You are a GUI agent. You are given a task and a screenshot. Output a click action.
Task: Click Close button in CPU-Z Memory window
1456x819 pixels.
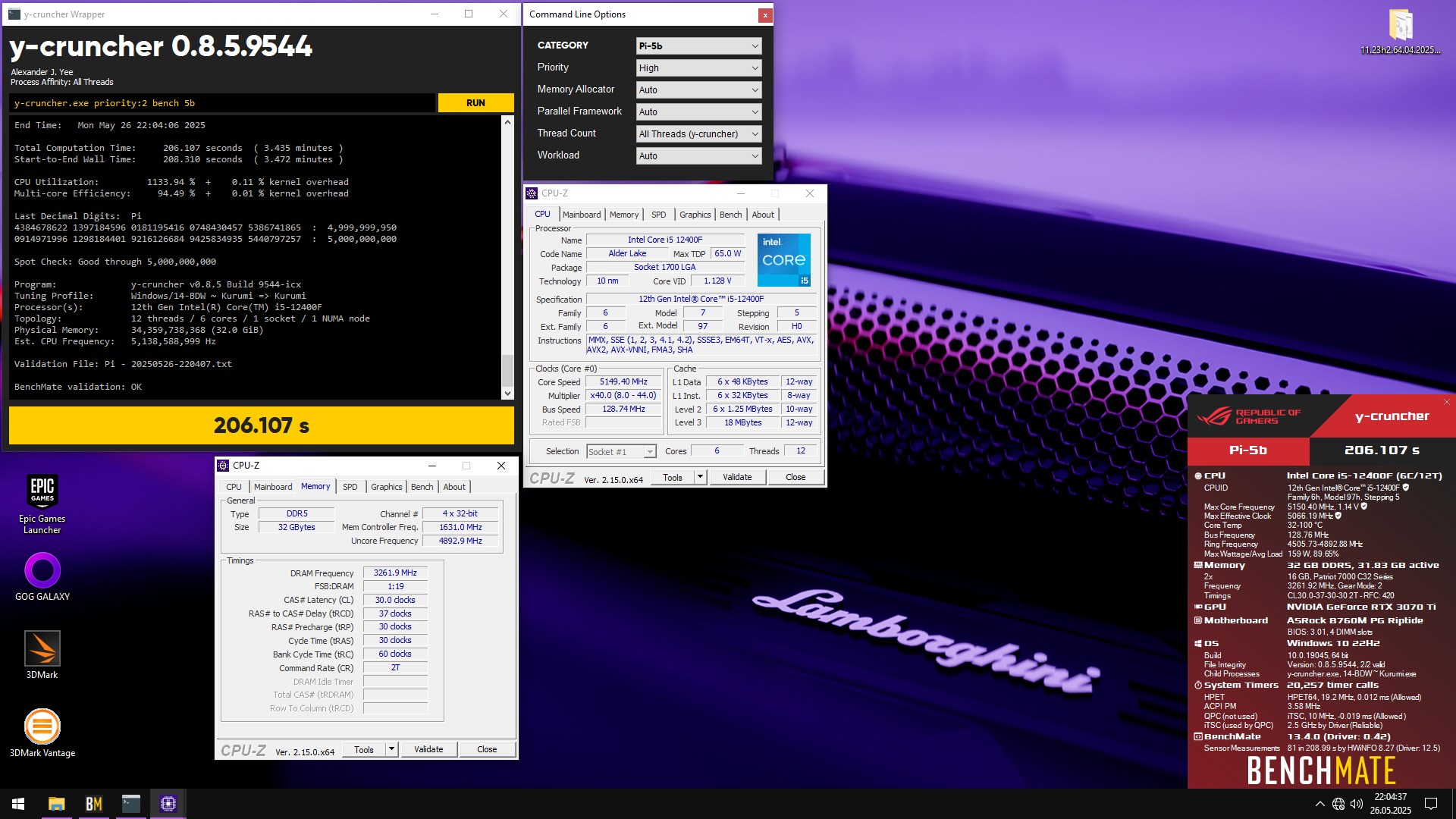pyautogui.click(x=487, y=749)
